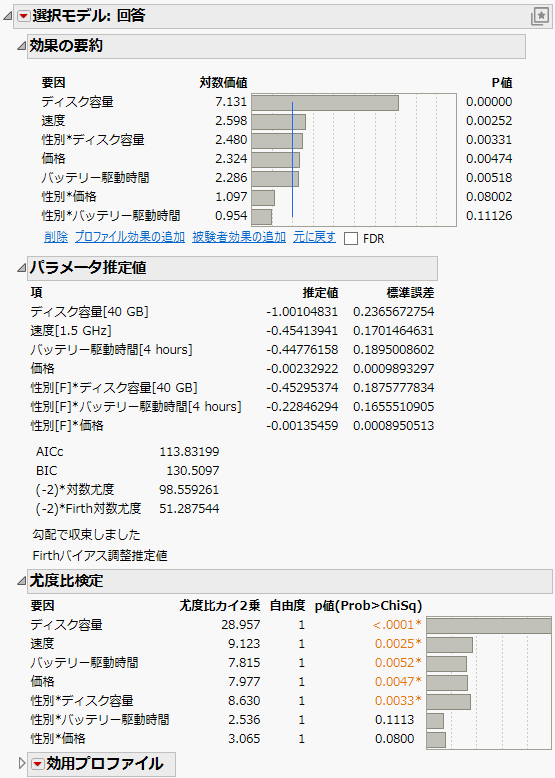
Task: Click chi-square value 8.630
Action: [x=244, y=701]
